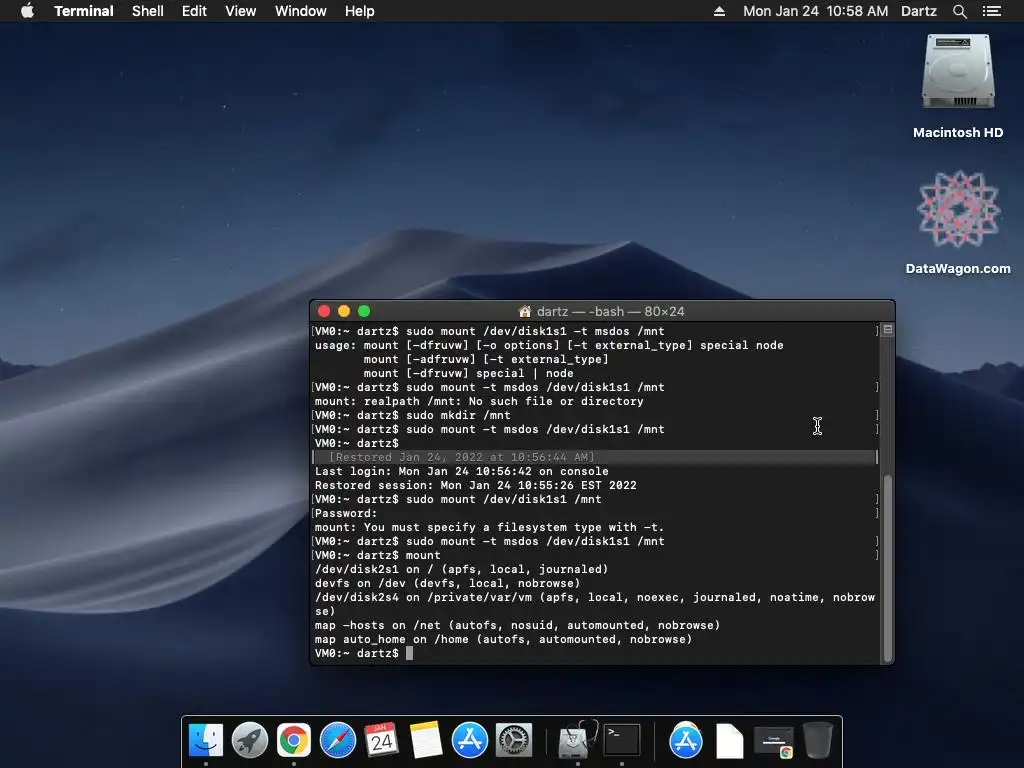This screenshot has height=768, width=1024.
Task: Click the date and time in menu bar
Action: pos(816,11)
